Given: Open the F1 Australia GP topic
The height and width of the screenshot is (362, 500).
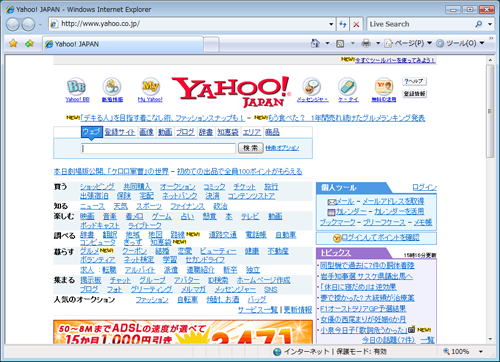Looking at the screenshot, I should pos(363,309).
